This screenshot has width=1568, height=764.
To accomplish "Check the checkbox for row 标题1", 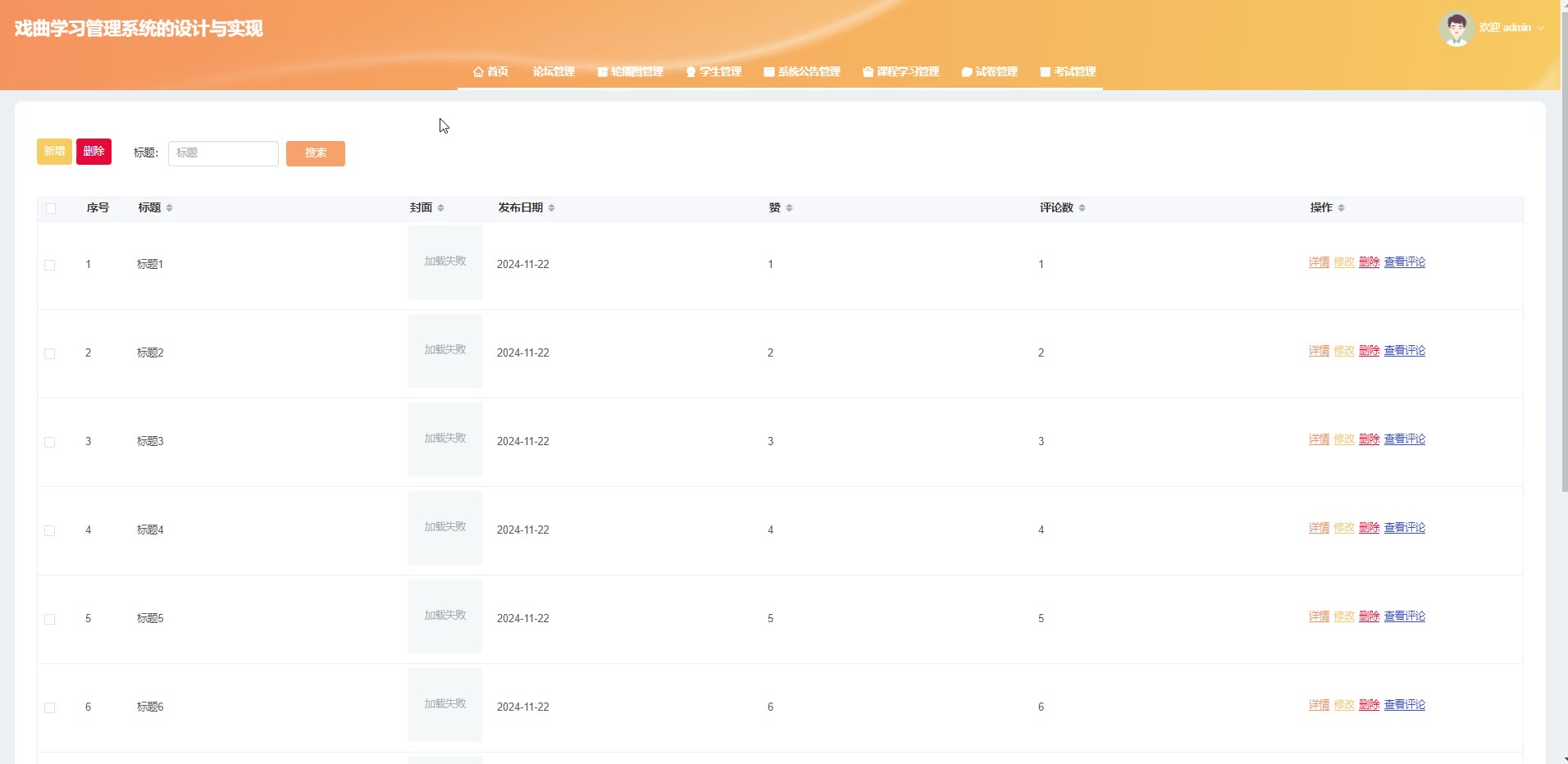I will coord(50,265).
